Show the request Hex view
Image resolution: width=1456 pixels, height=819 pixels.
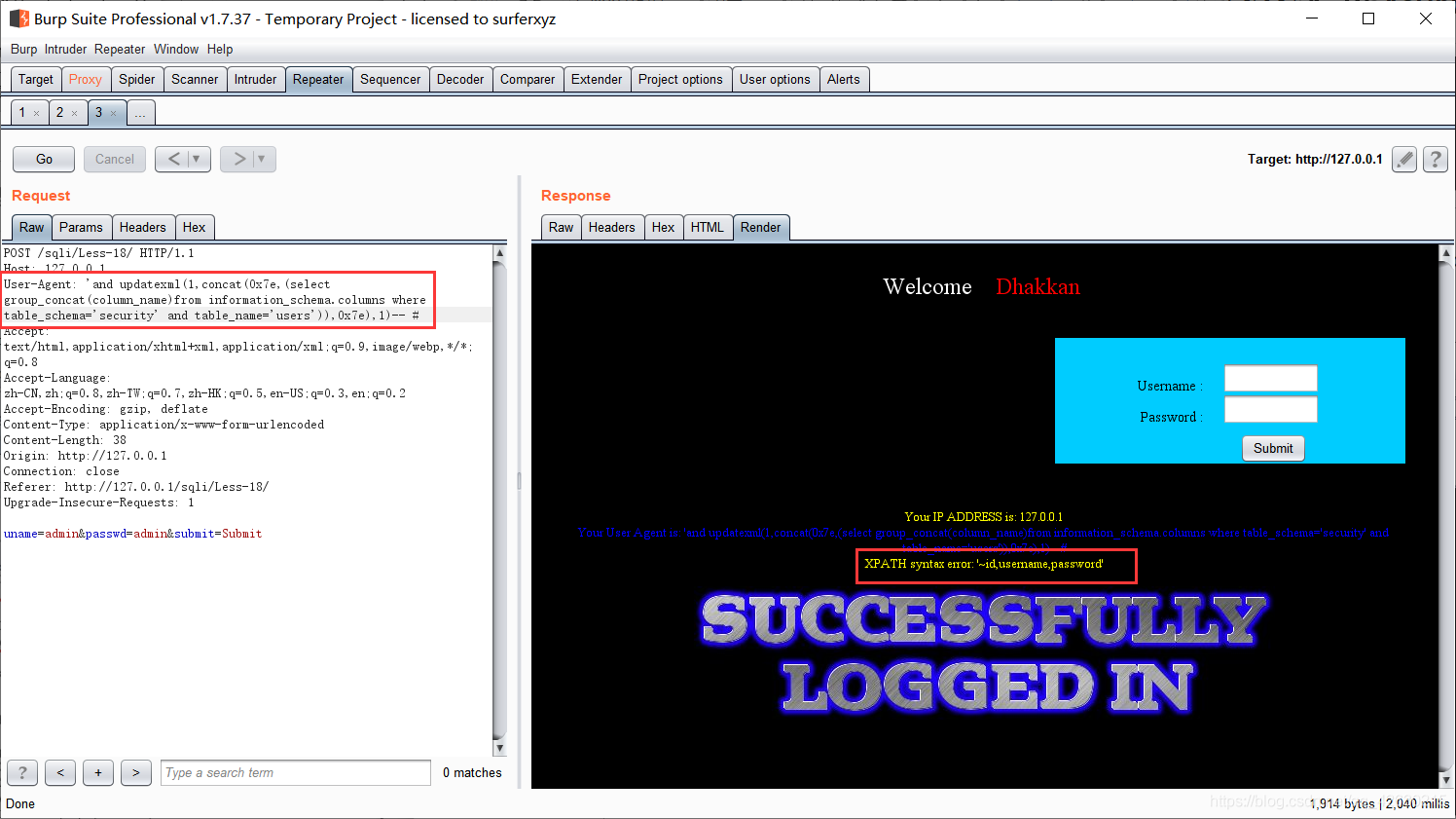tap(195, 227)
